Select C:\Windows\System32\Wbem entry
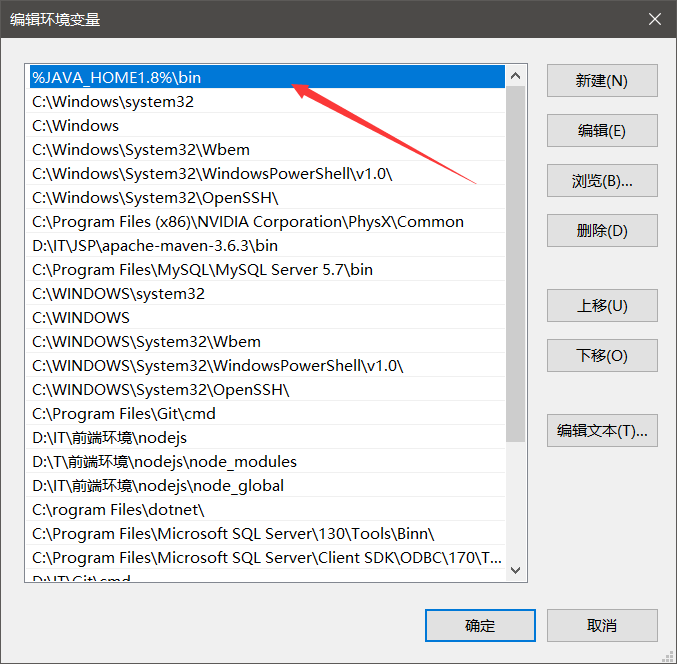The image size is (677, 664). (x=267, y=149)
